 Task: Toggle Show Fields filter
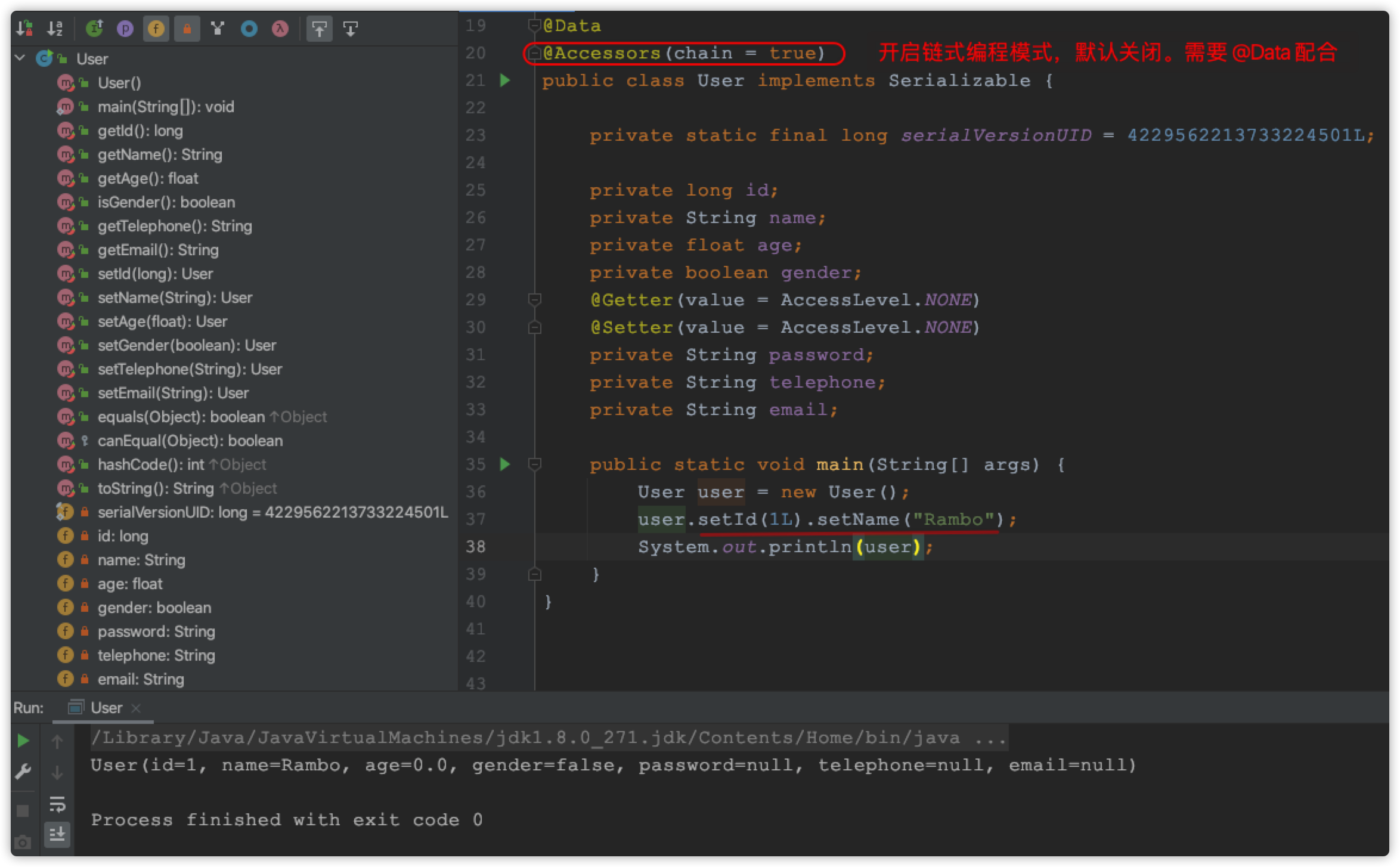(x=156, y=28)
